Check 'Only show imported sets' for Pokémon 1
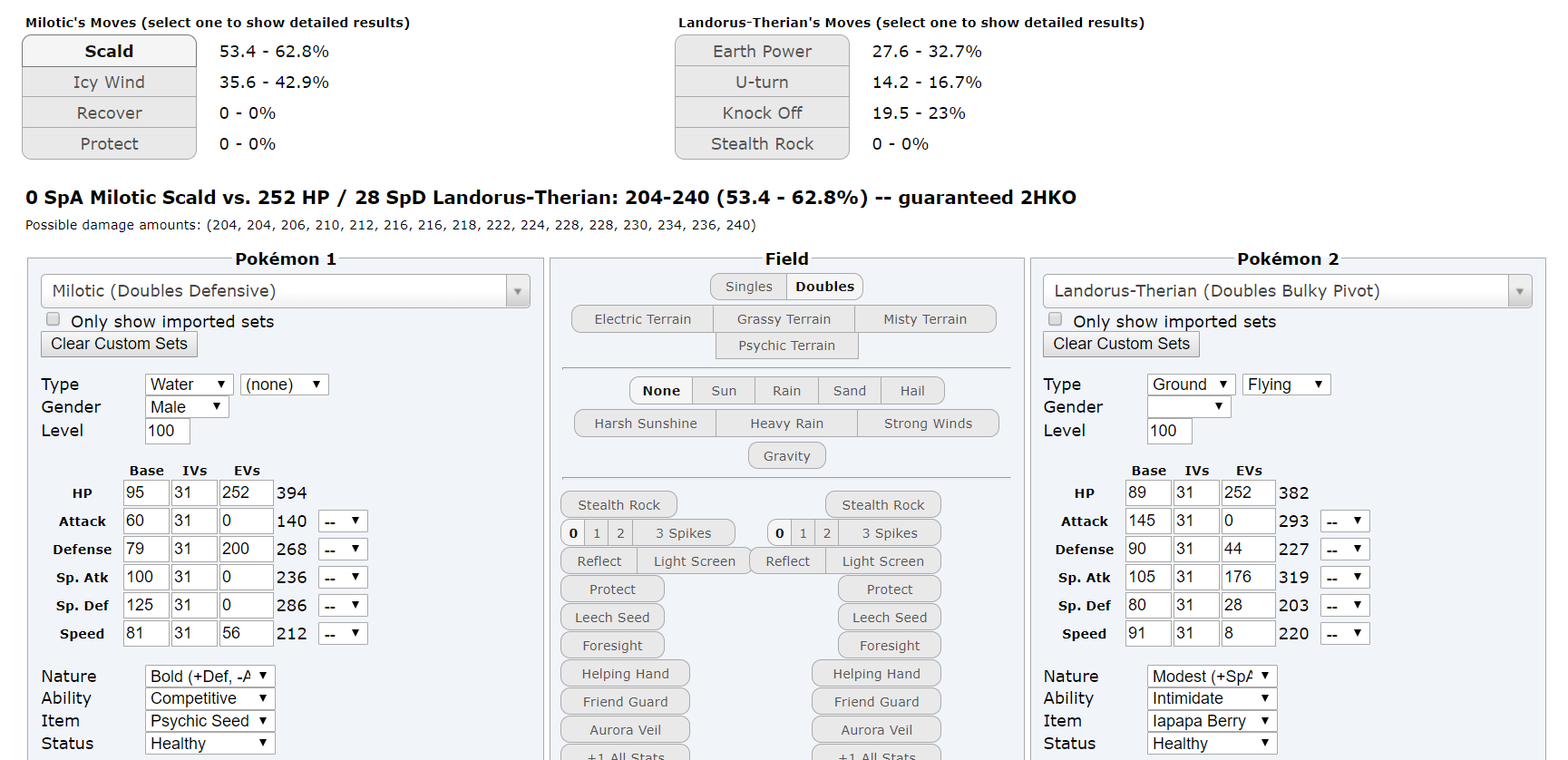 (54, 319)
